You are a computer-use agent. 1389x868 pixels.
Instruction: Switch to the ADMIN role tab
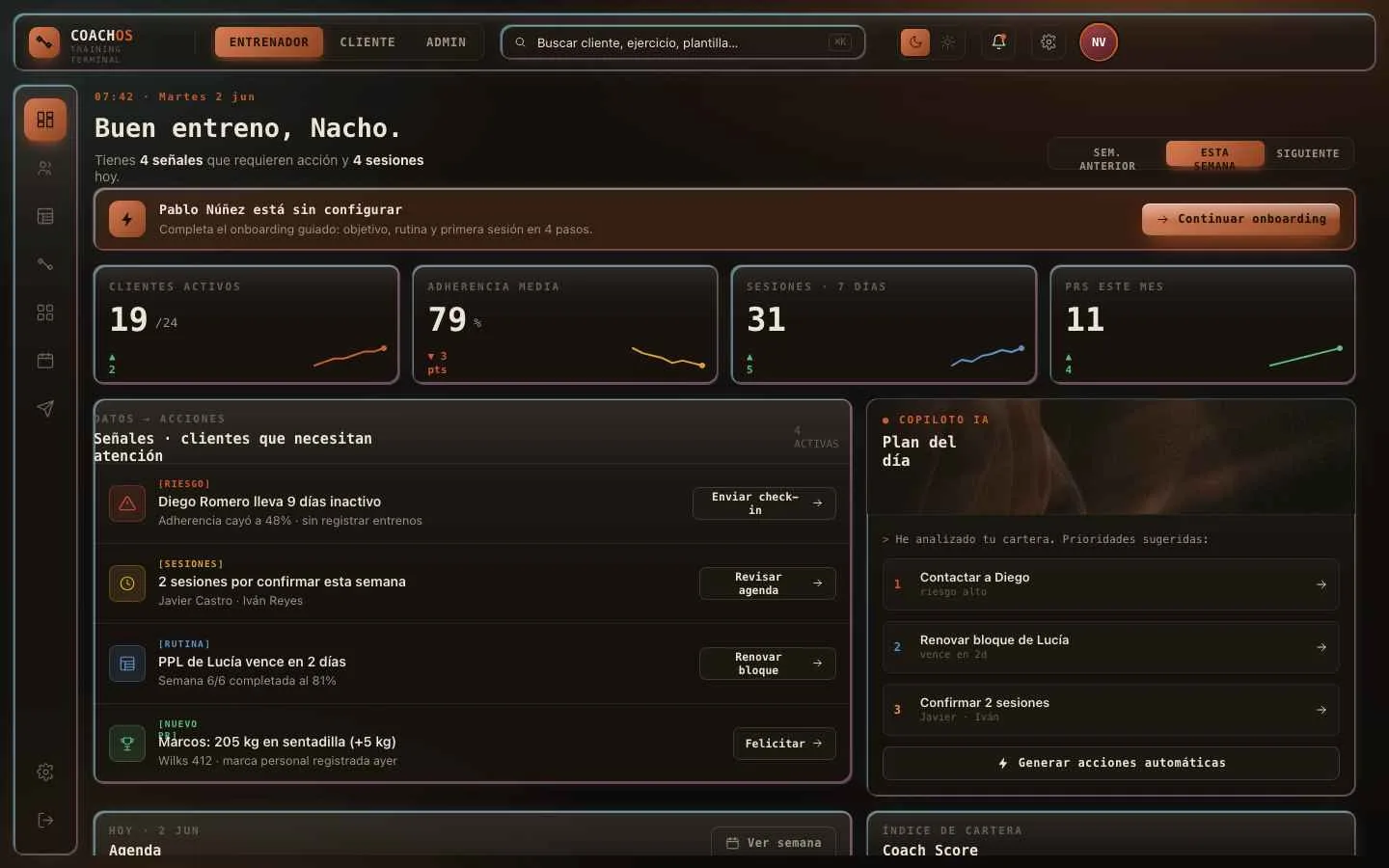point(447,42)
